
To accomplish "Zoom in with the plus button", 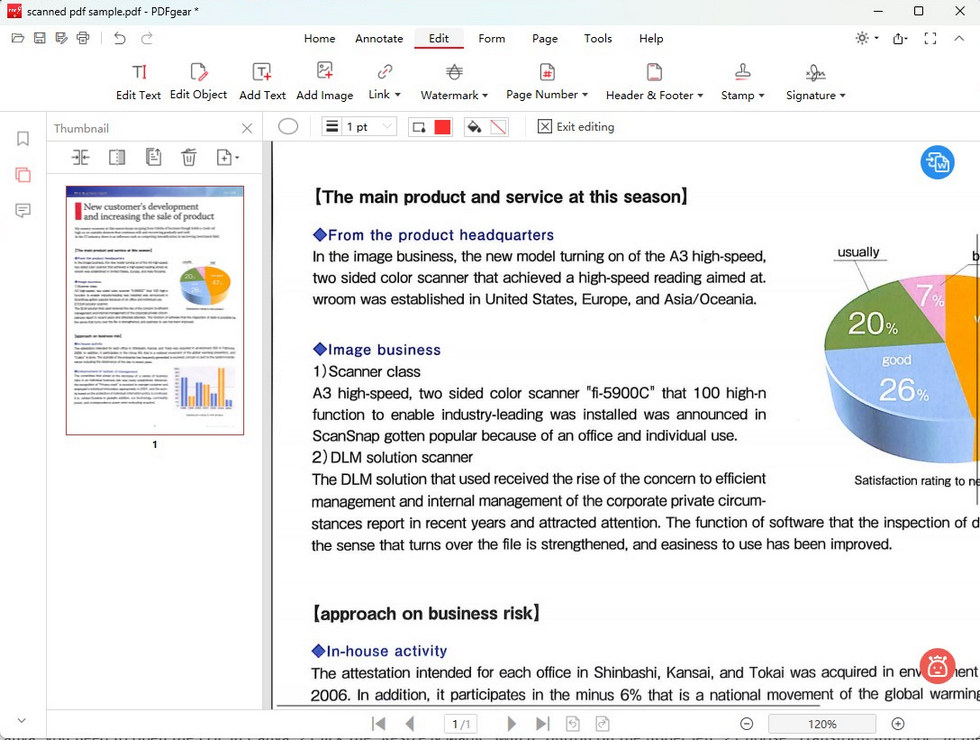I will tap(897, 722).
